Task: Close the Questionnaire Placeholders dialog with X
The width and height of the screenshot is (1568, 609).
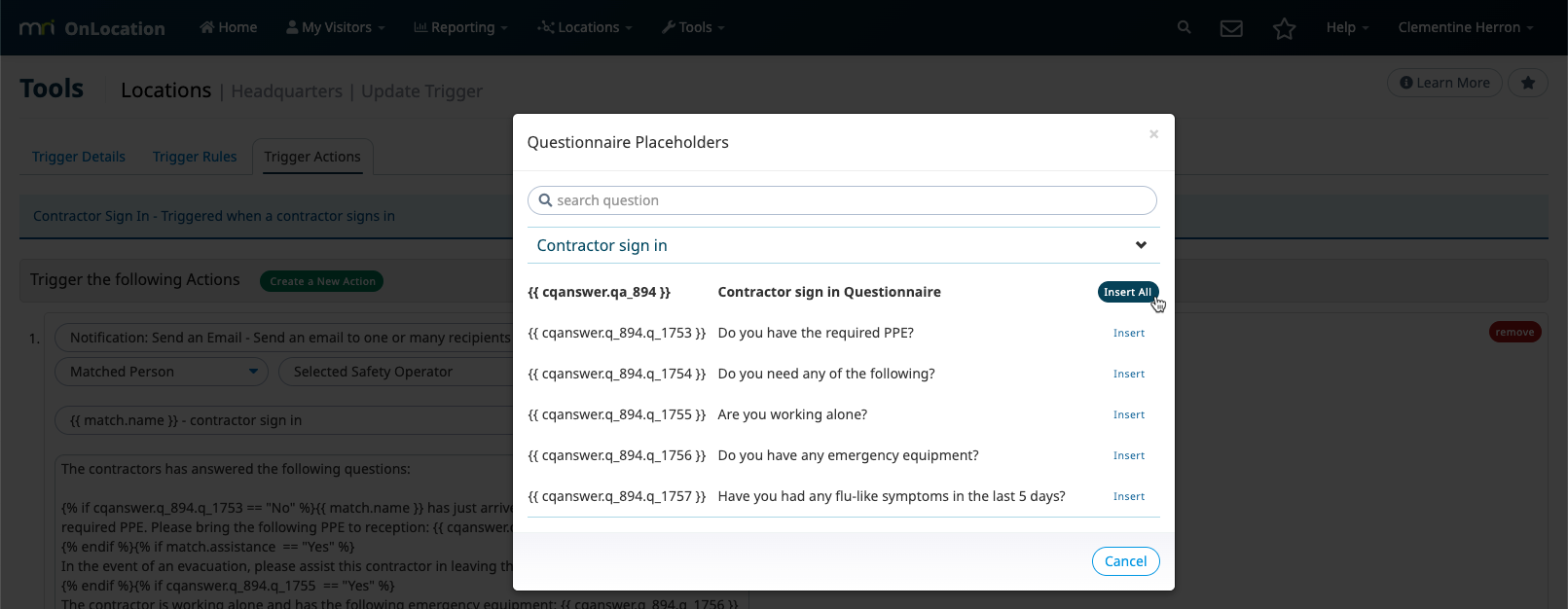Action: click(1153, 134)
